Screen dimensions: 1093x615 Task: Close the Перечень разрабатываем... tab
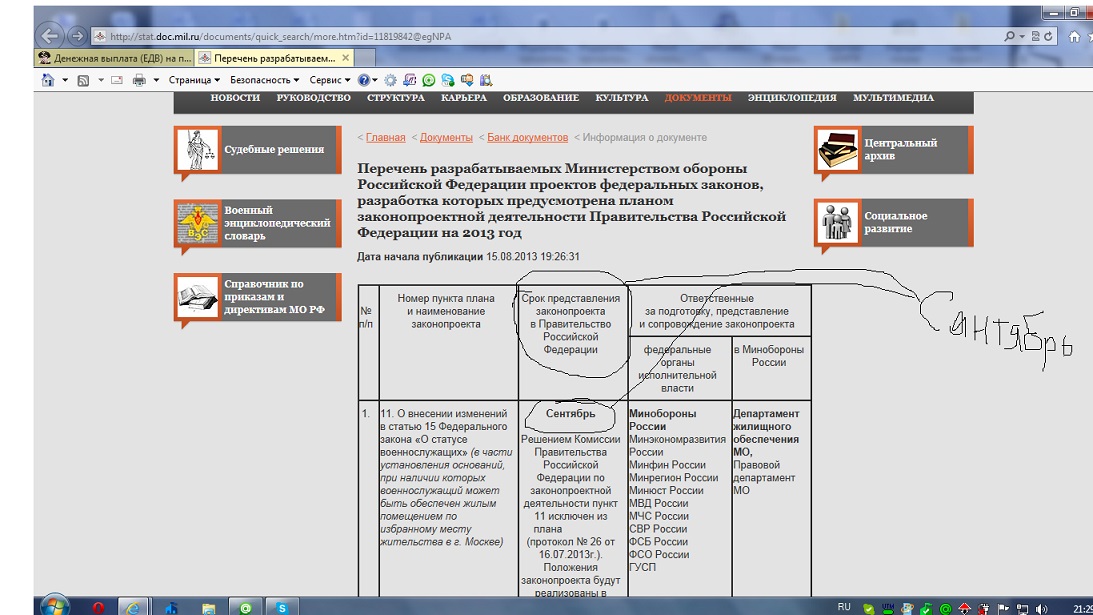coord(346,58)
